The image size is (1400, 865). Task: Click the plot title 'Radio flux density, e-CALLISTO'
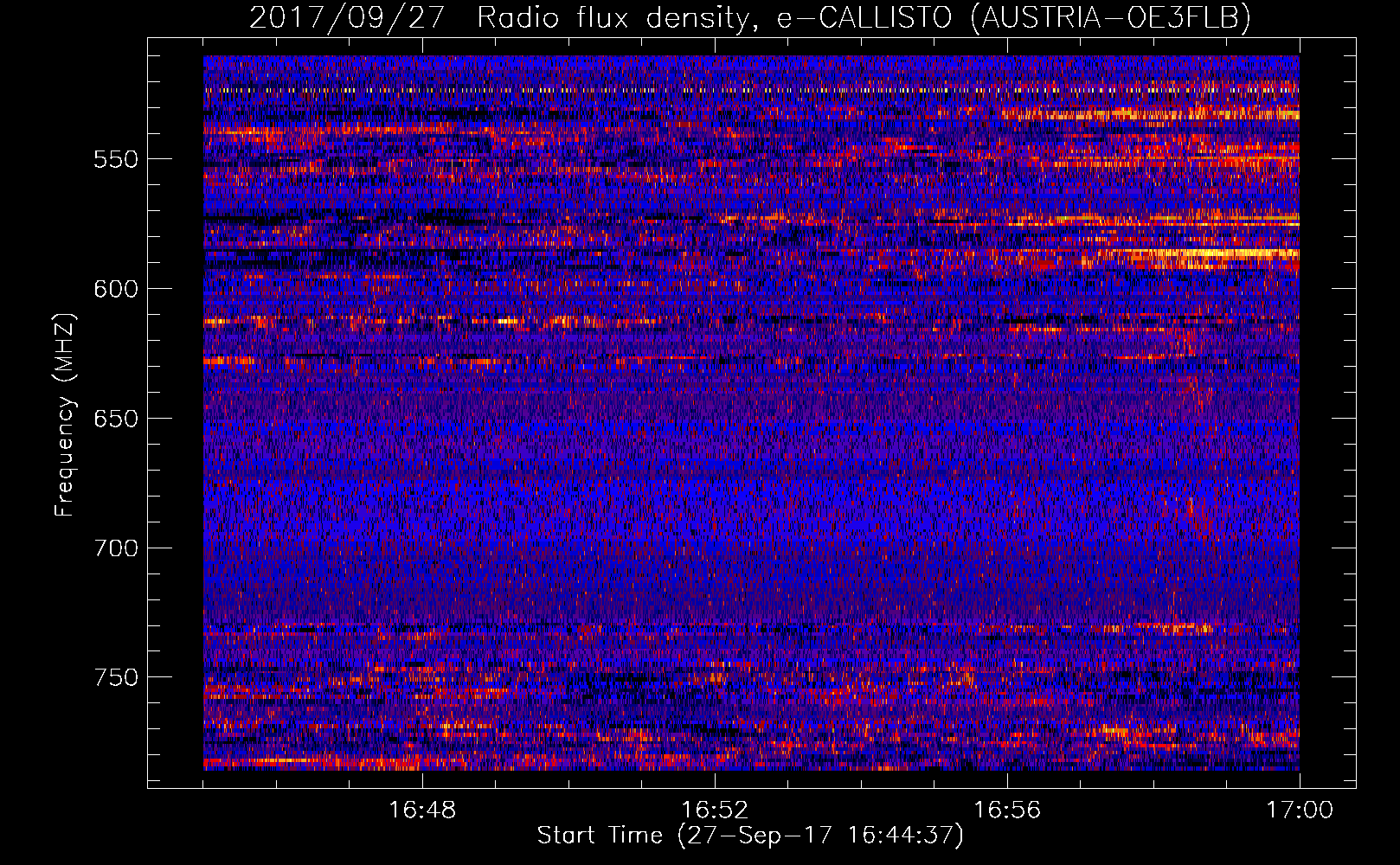pos(717,18)
